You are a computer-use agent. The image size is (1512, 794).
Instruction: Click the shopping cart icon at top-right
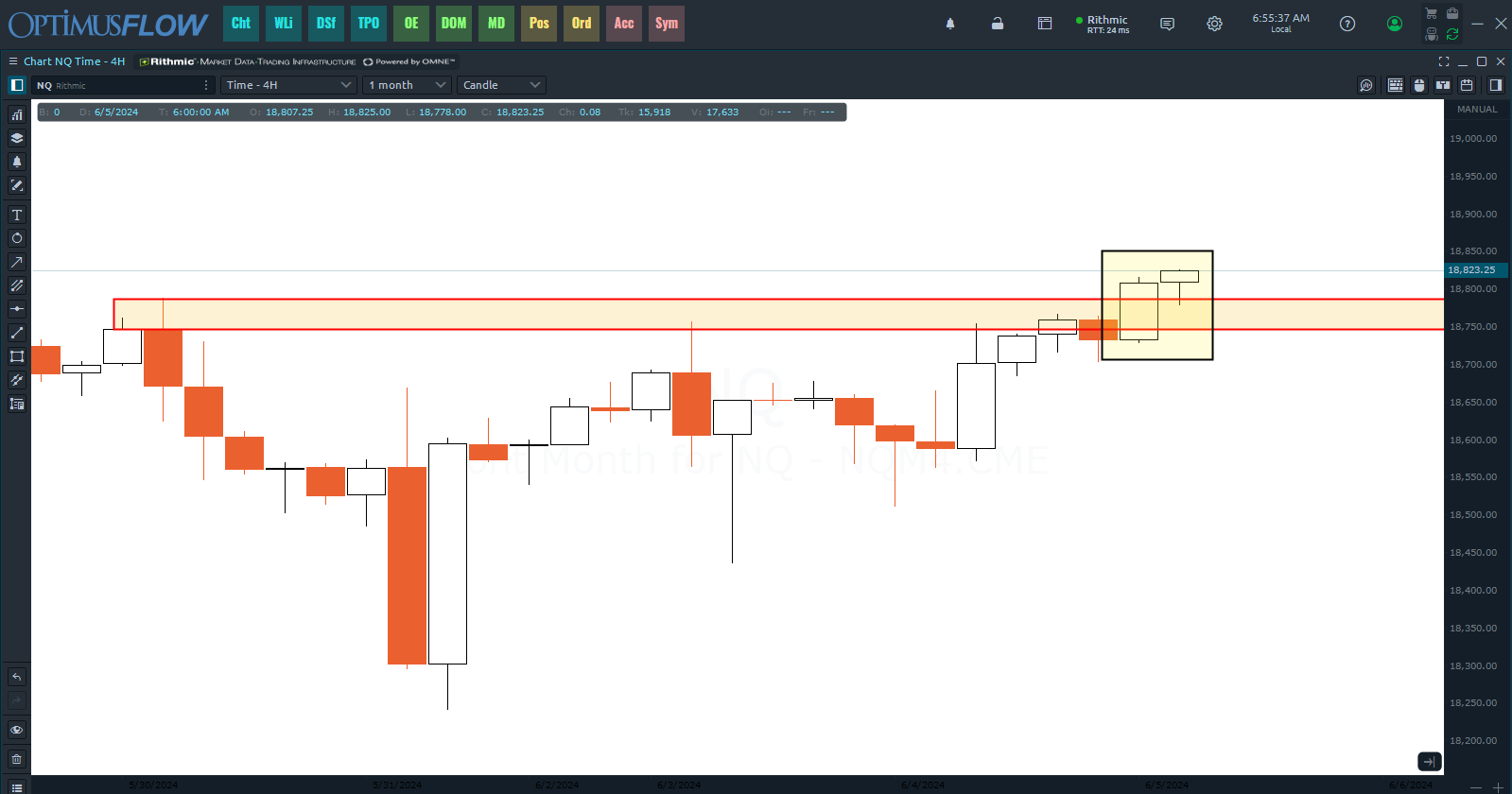click(x=1432, y=13)
